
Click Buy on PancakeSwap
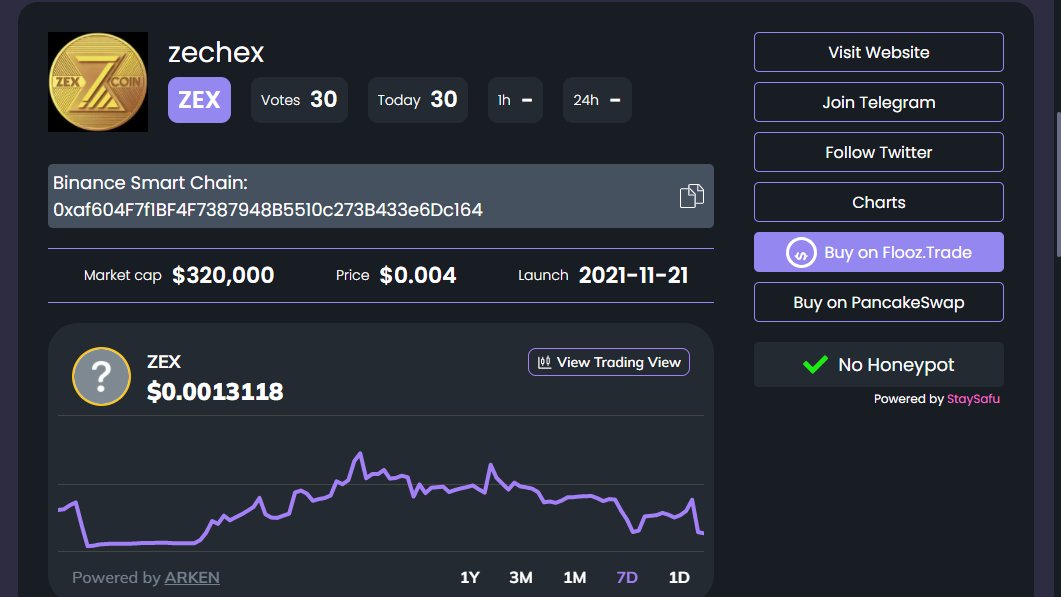[878, 303]
